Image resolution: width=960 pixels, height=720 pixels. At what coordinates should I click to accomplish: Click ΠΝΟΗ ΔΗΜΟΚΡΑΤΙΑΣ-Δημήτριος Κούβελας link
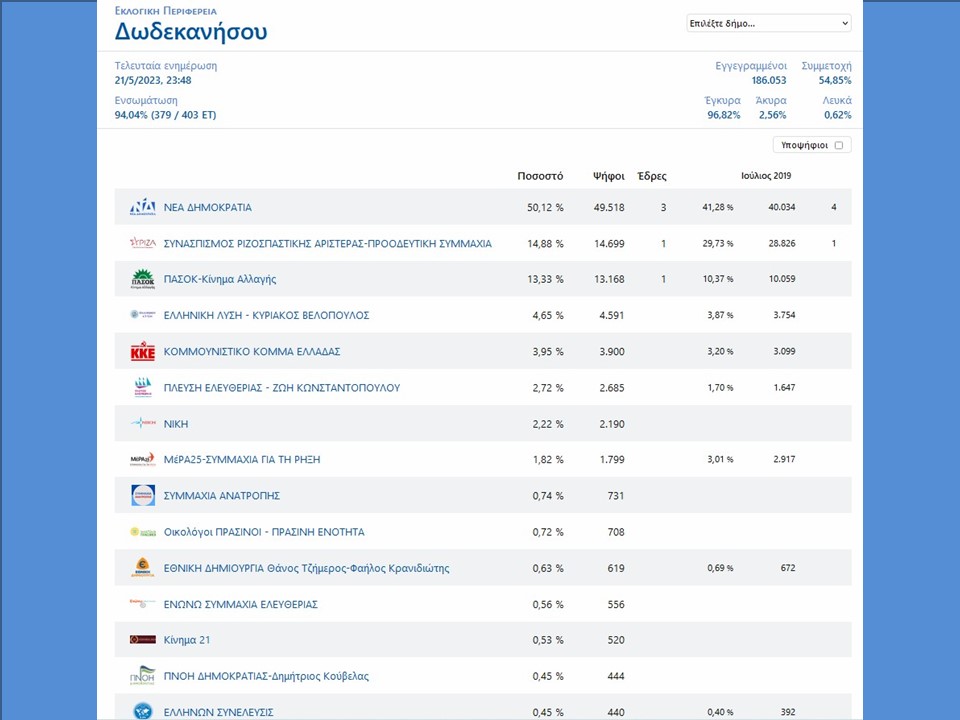266,676
